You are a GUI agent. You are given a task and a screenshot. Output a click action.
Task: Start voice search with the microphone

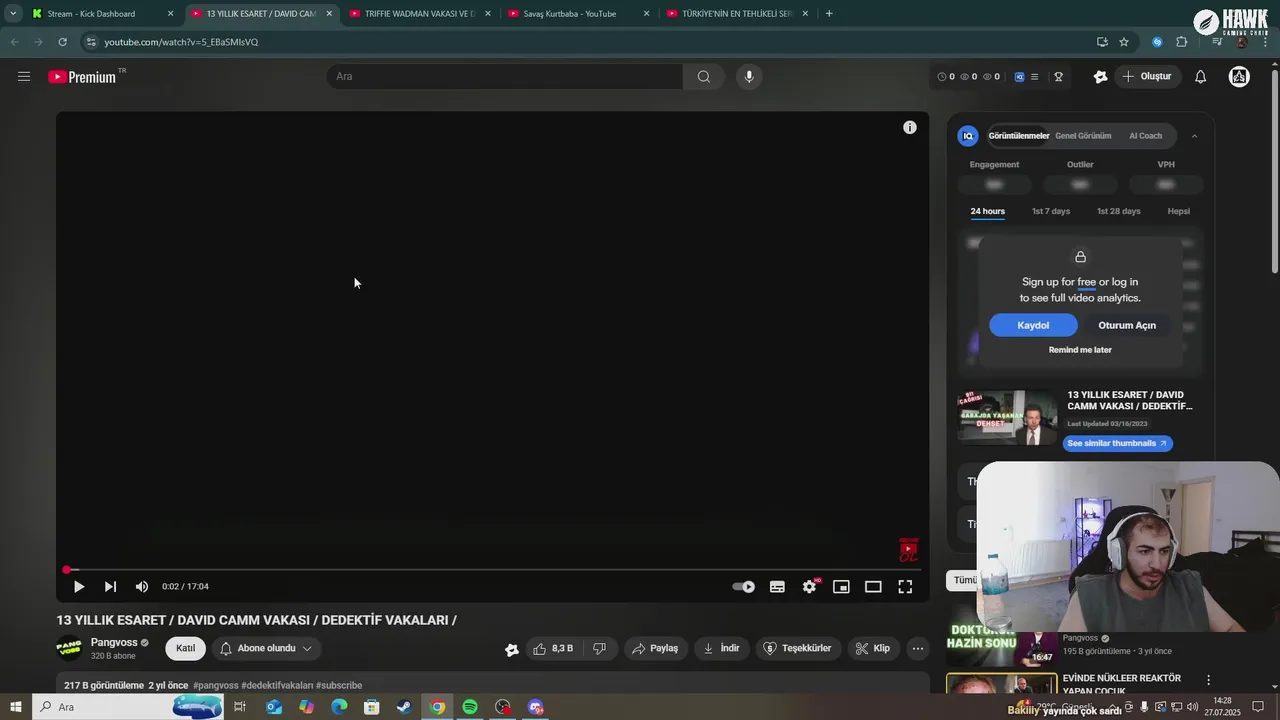point(749,77)
